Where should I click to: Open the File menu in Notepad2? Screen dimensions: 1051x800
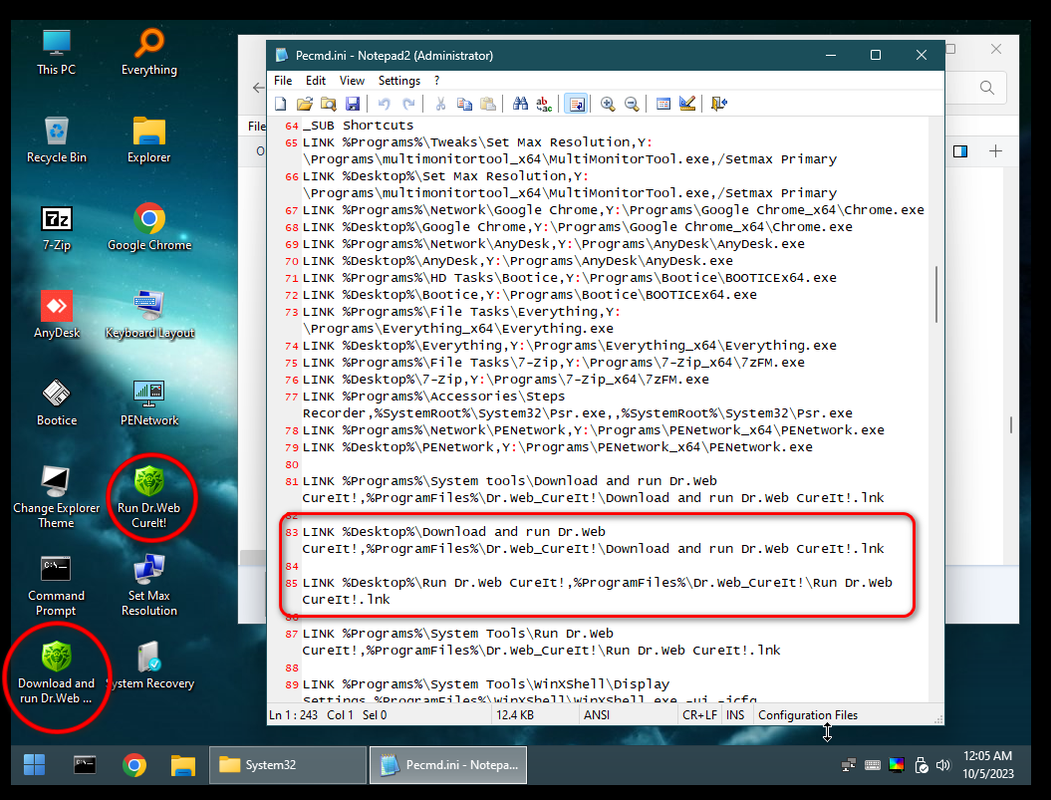283,80
